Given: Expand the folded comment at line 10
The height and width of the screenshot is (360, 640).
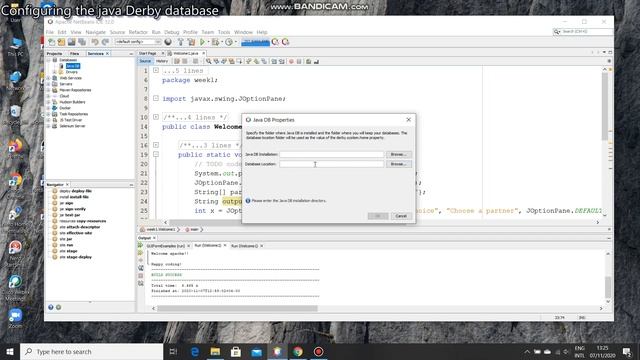Looking at the screenshot, I should 156,117.
